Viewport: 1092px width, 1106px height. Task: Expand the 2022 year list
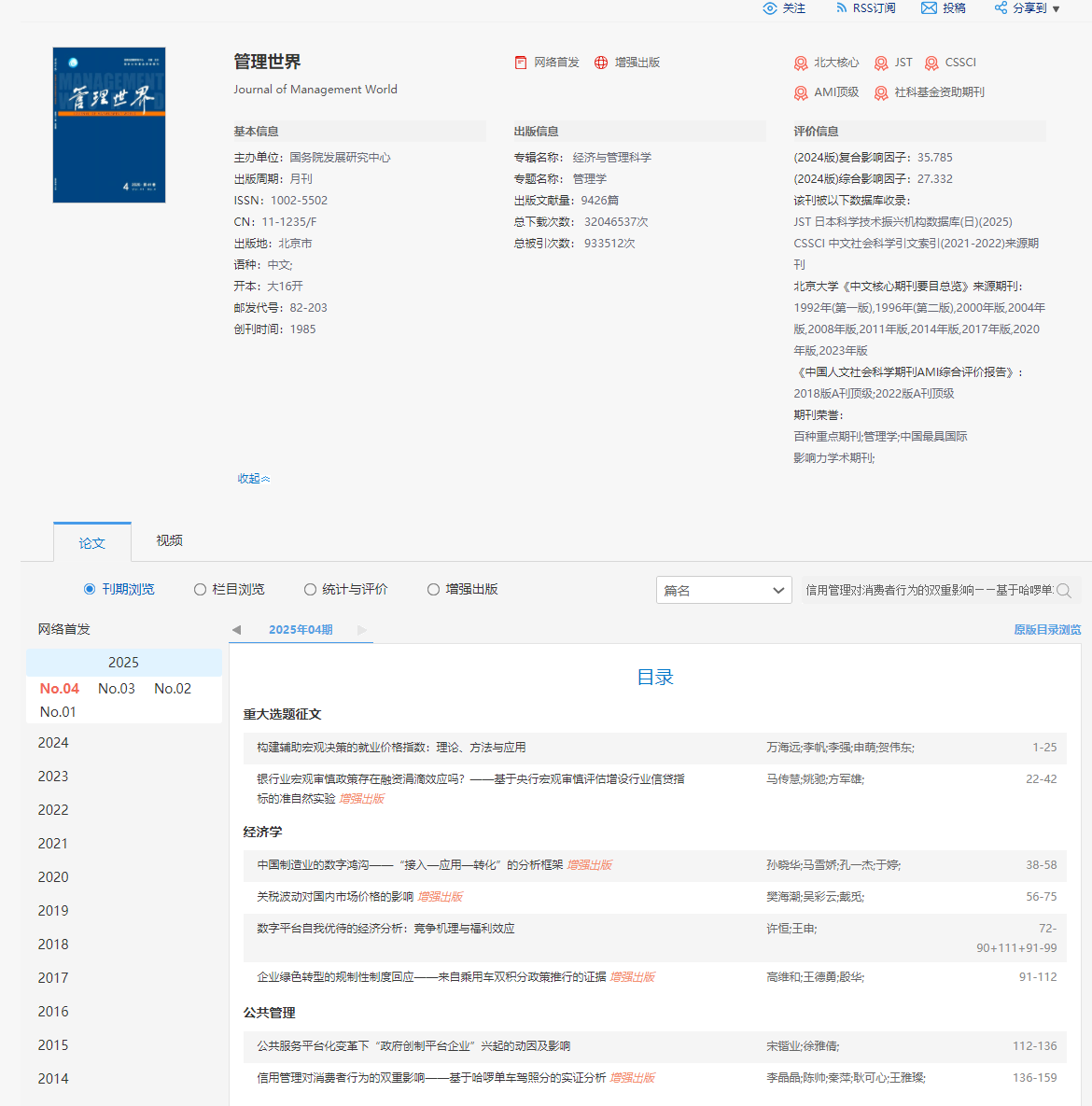[x=53, y=810]
